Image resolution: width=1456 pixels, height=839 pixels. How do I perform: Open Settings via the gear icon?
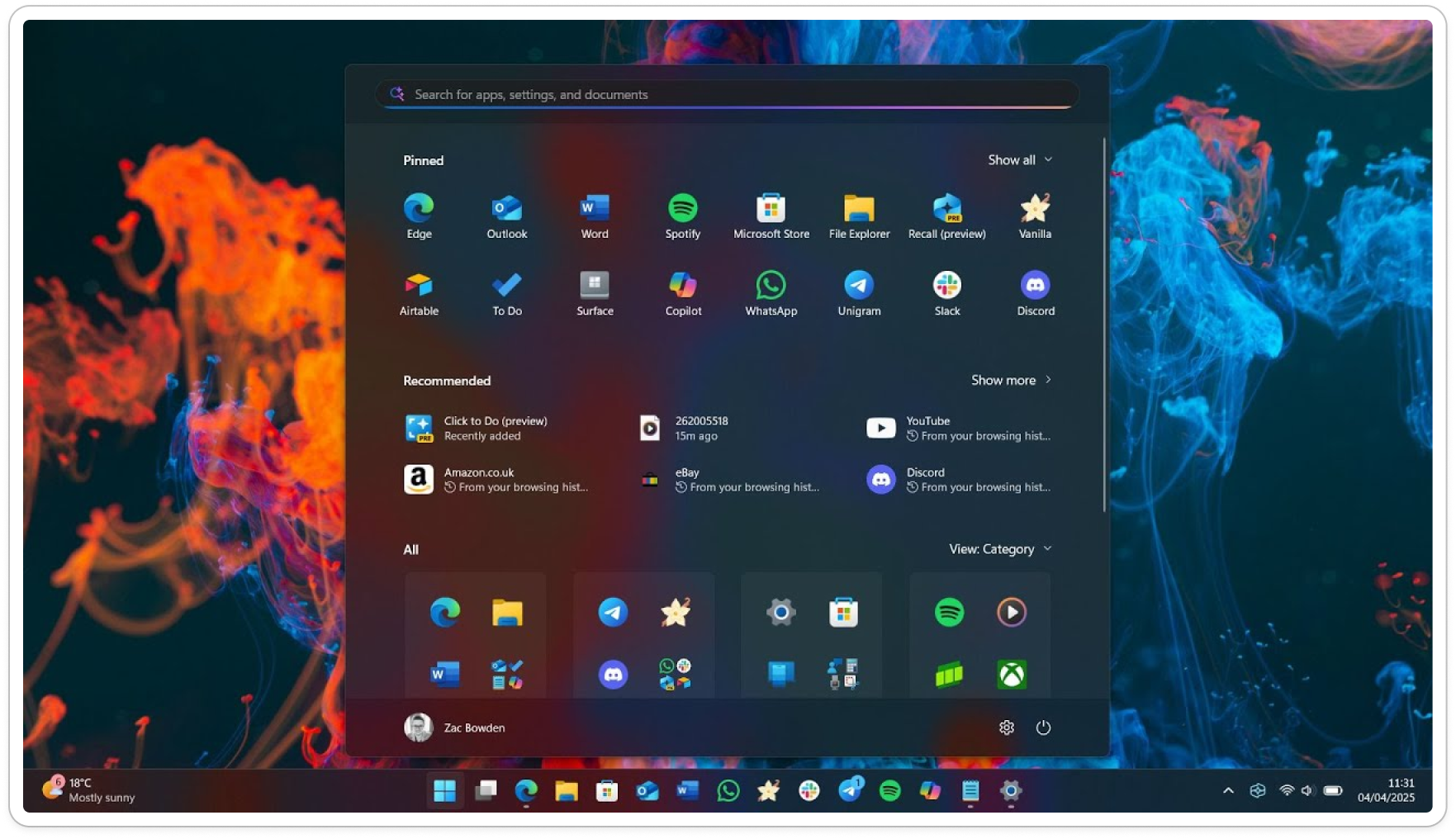coord(1006,728)
